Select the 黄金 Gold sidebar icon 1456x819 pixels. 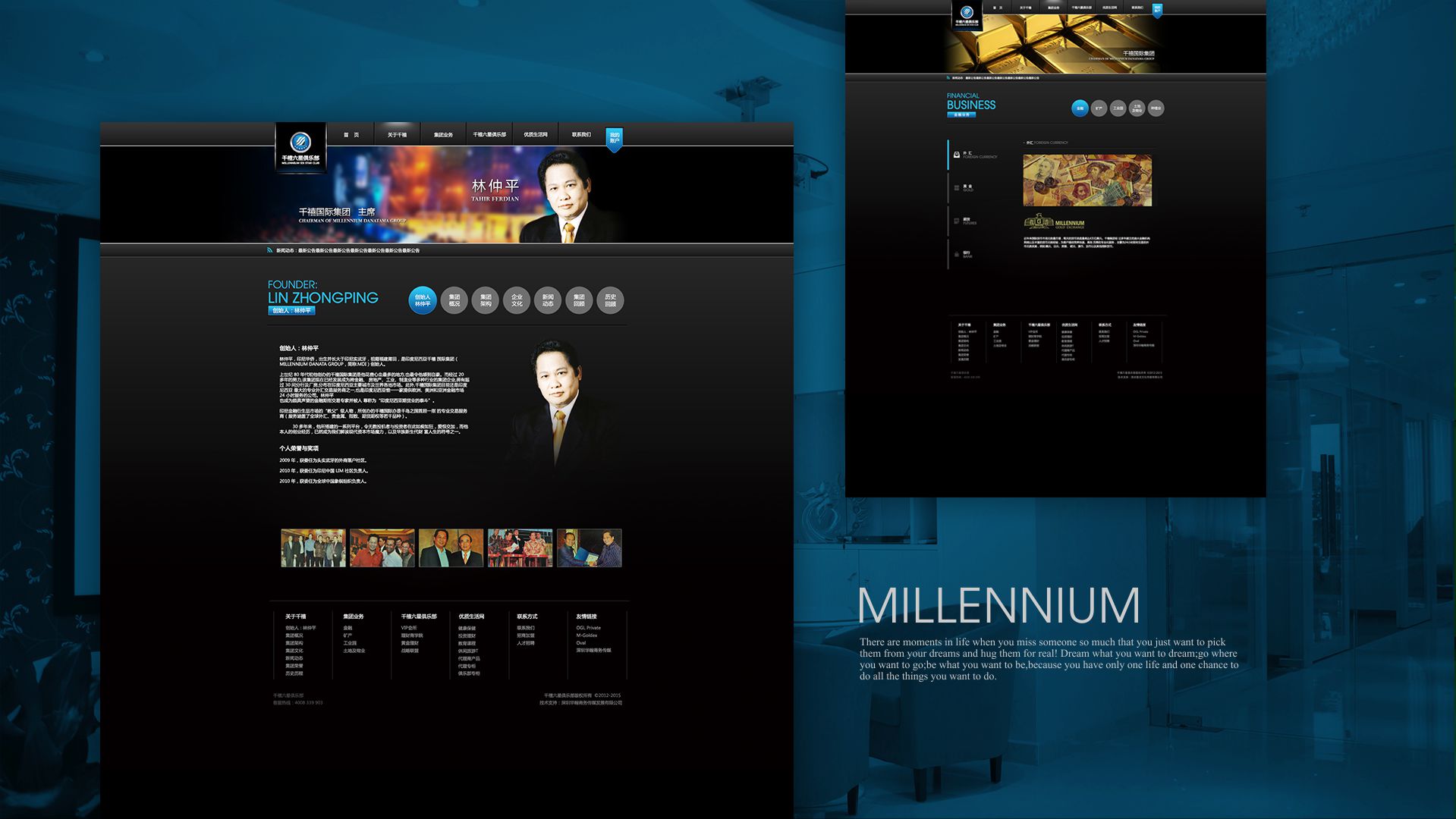coord(957,187)
